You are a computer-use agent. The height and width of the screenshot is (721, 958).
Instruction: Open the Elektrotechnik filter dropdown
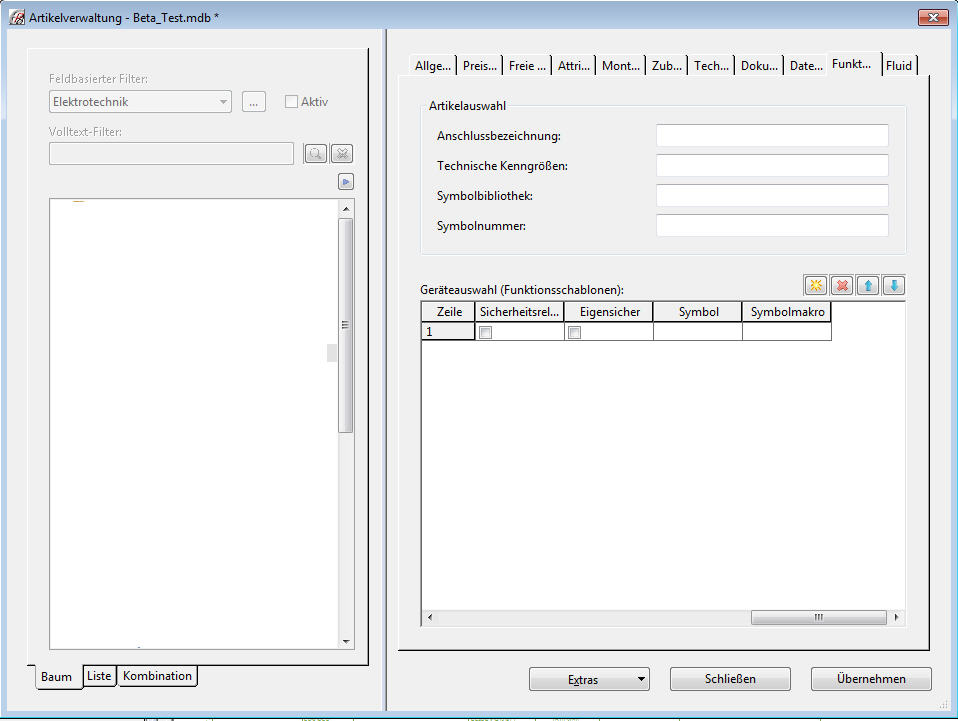[224, 101]
